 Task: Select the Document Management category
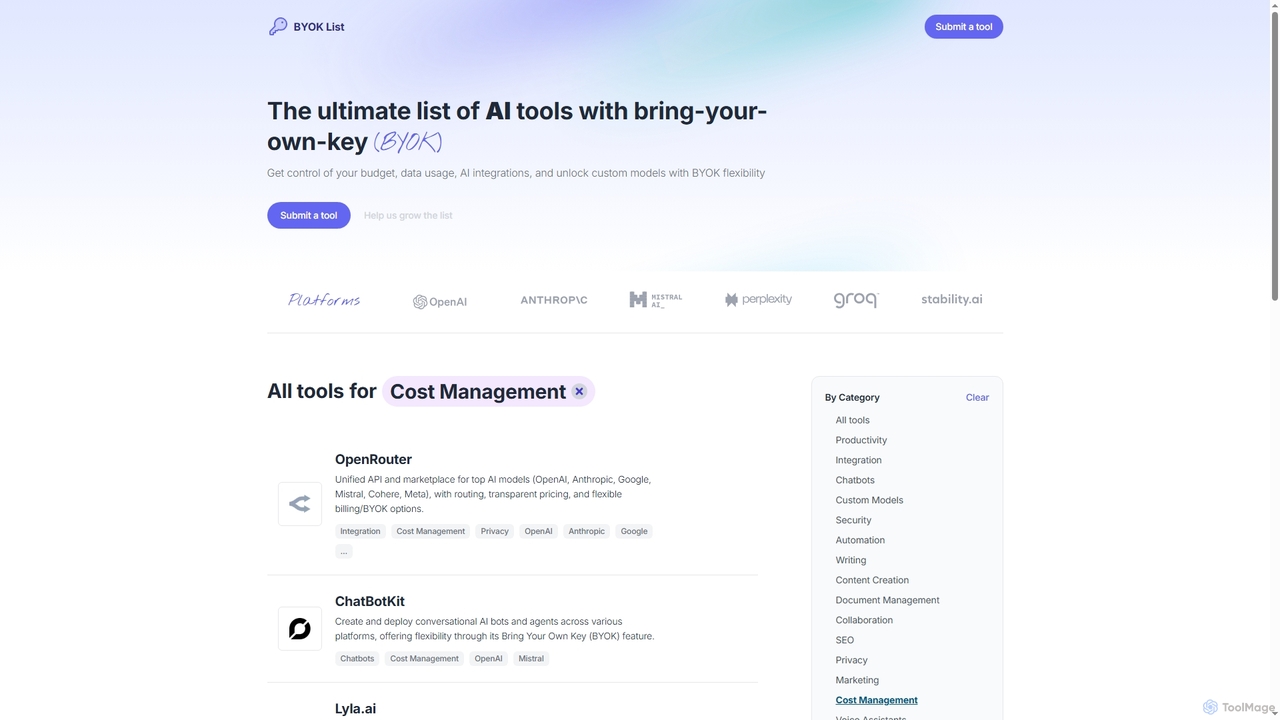(888, 600)
